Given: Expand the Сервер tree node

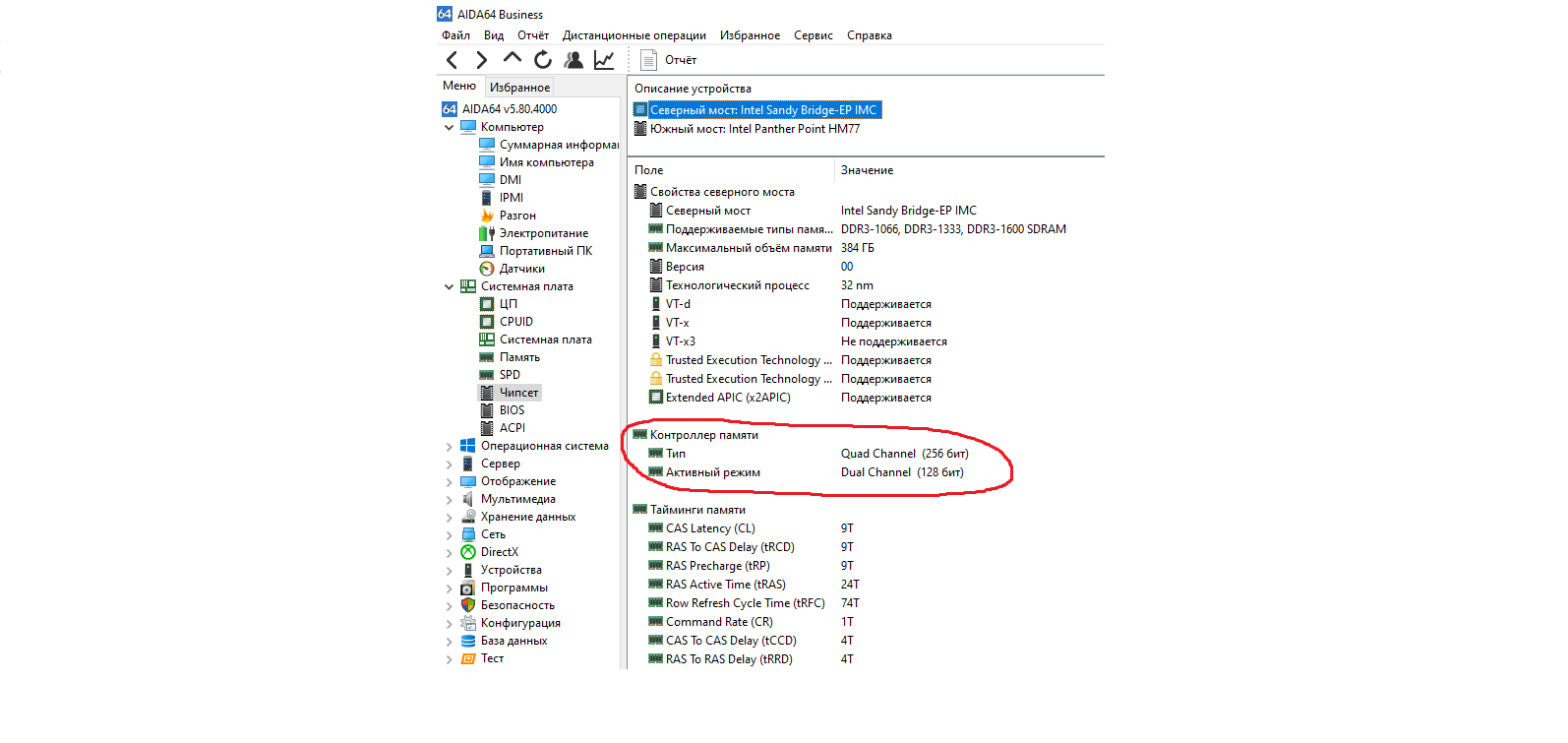Looking at the screenshot, I should [x=450, y=464].
